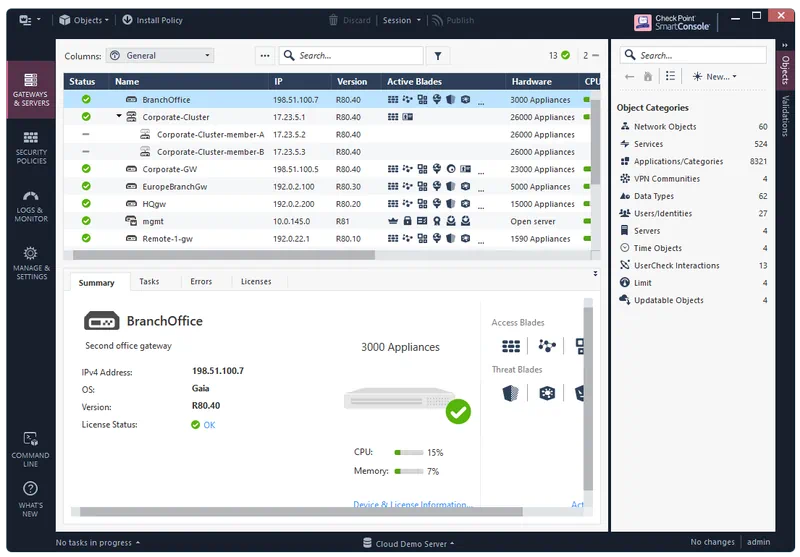Image resolution: width=800 pixels, height=557 pixels.
Task: Click the BranchOffice CPU usage bar
Action: pos(408,452)
